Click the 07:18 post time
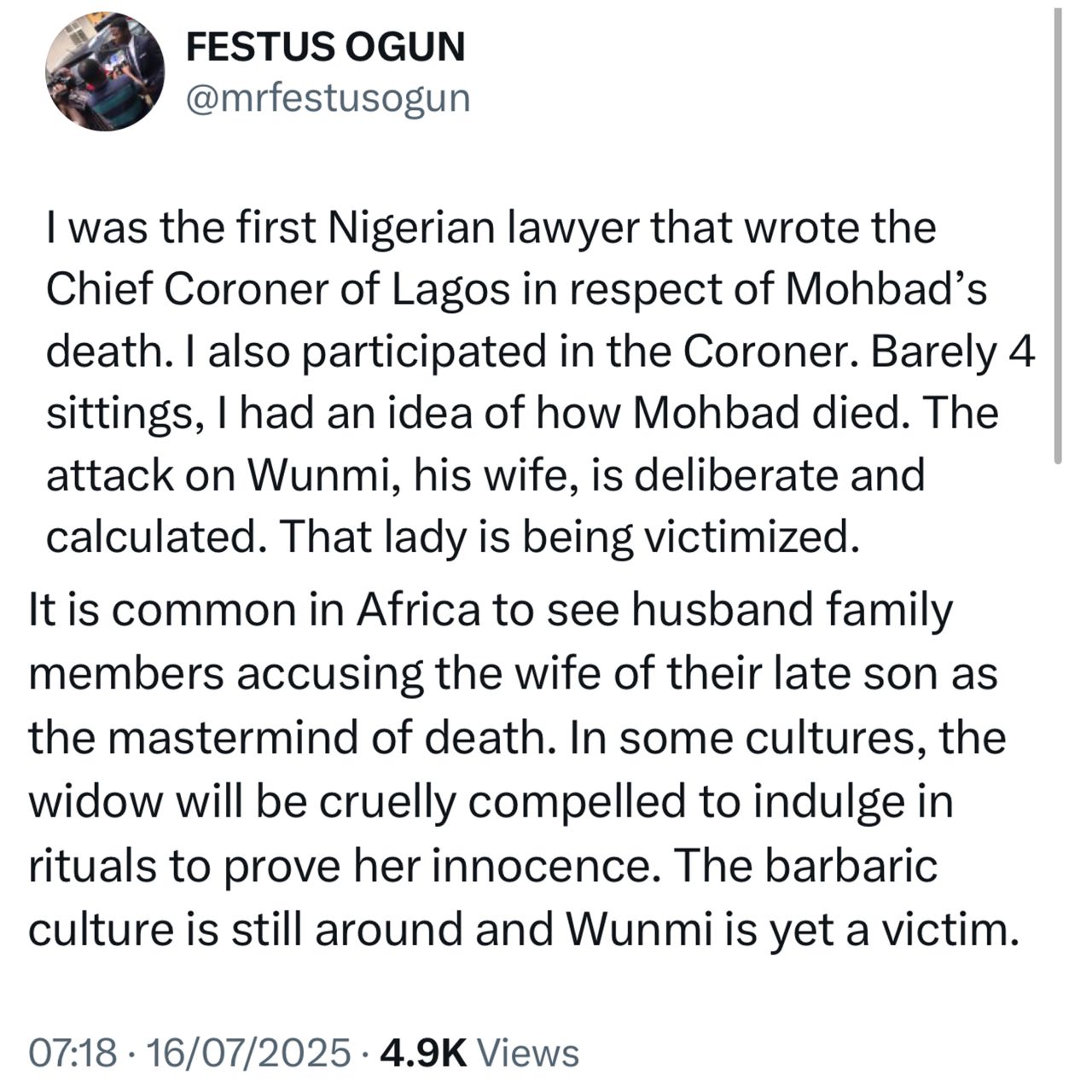Image resolution: width=1092 pixels, height=1092 pixels. [x=72, y=1052]
